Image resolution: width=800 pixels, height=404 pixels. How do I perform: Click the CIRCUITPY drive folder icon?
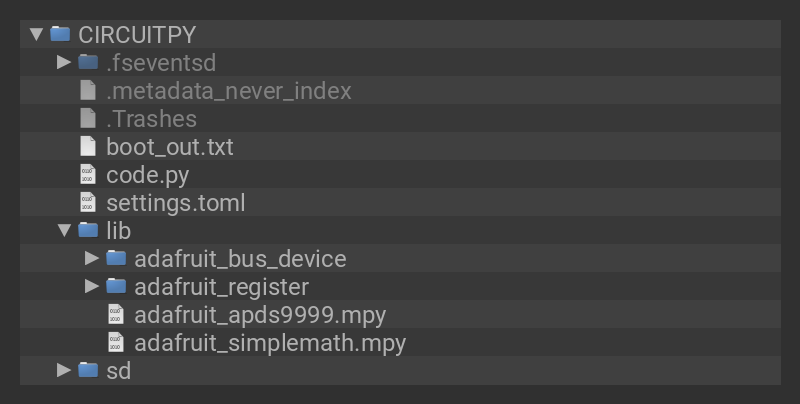coord(60,34)
